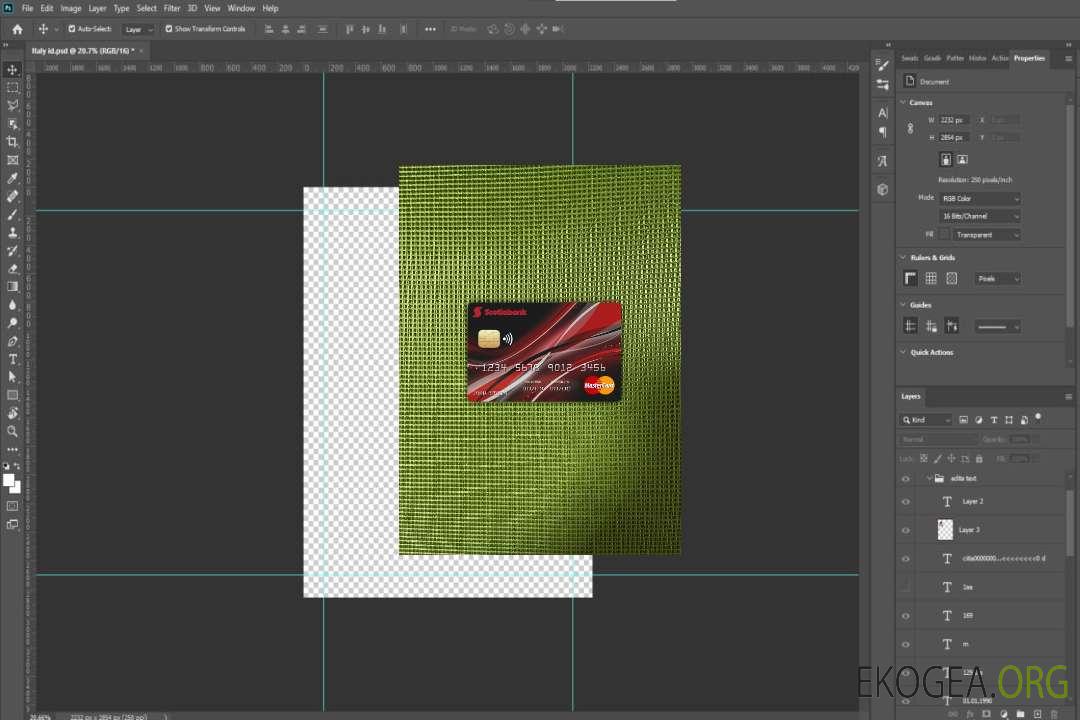Select the Eyedropper tool
Image resolution: width=1080 pixels, height=720 pixels.
click(13, 178)
